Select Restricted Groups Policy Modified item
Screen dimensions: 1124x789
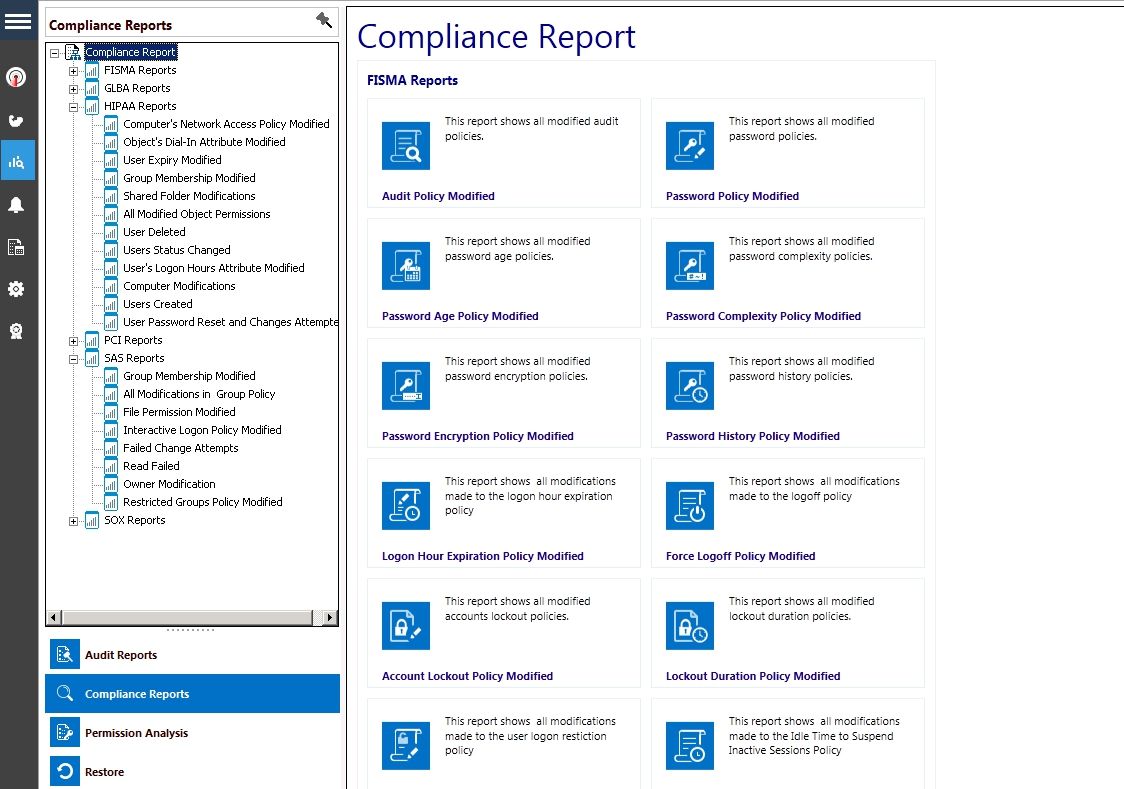203,502
